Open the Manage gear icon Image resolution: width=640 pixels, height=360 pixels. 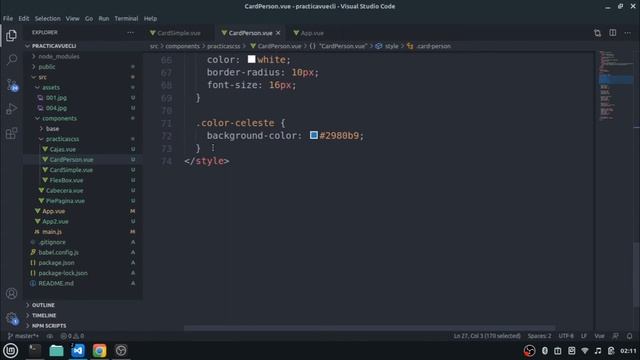(x=11, y=318)
